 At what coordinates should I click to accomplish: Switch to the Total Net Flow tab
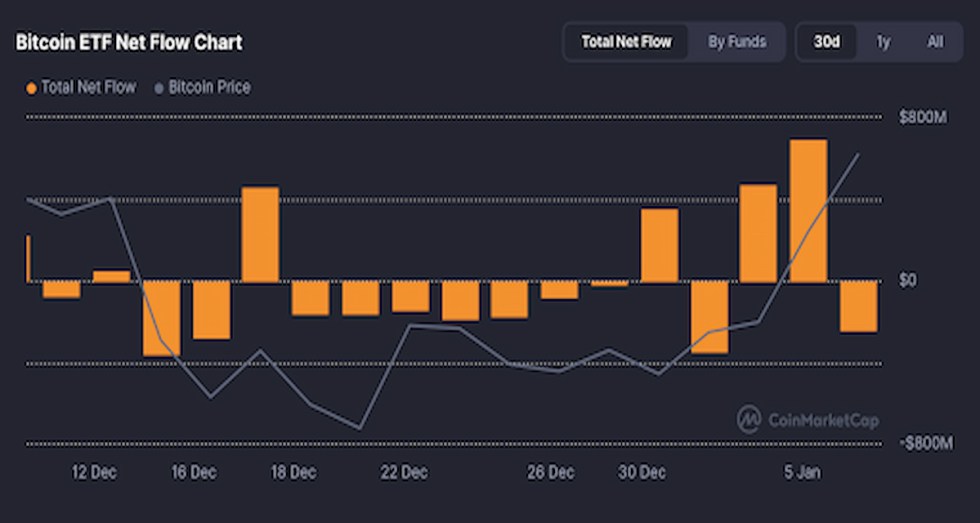(626, 42)
